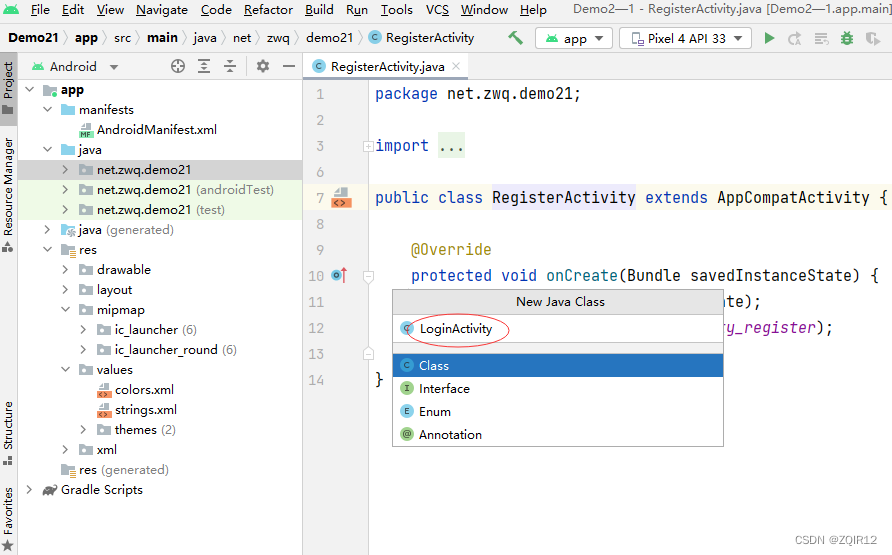This screenshot has height=555, width=892.
Task: Collapse the manifests folder
Action: (x=48, y=110)
